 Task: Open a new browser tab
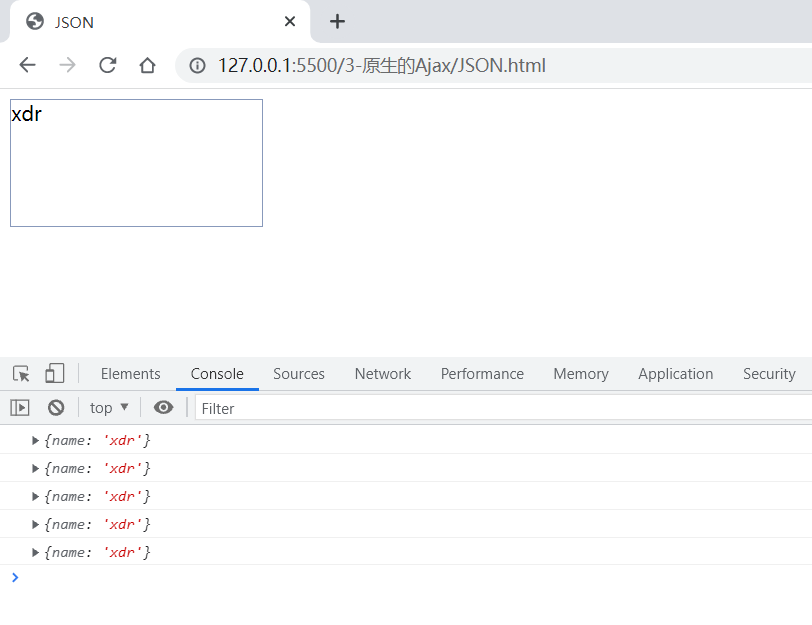[x=337, y=22]
